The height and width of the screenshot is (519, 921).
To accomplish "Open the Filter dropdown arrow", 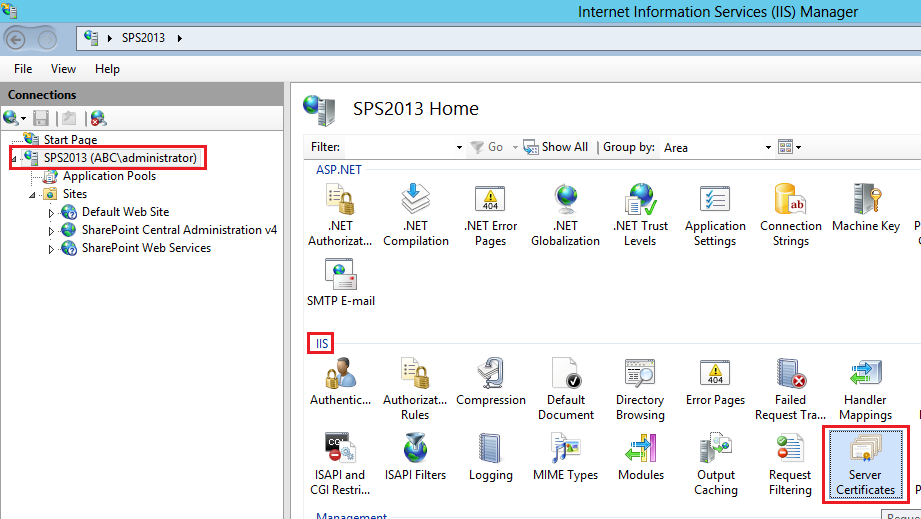I will [x=459, y=147].
